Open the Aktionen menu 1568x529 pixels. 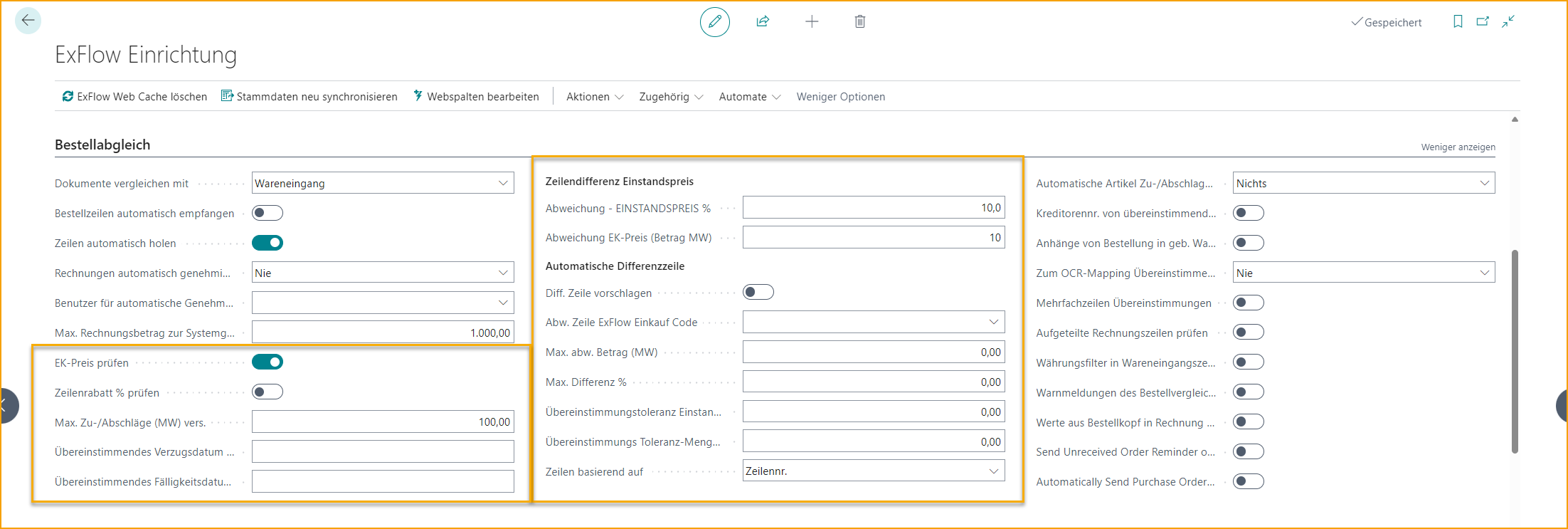coord(595,96)
